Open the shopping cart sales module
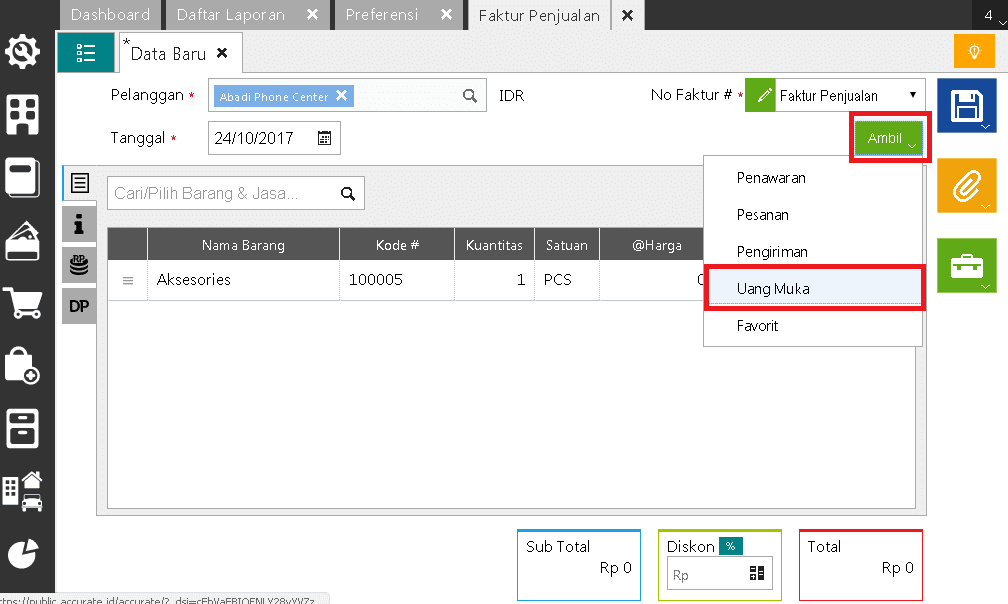Viewport: 1008px width, 604px height. [x=23, y=302]
